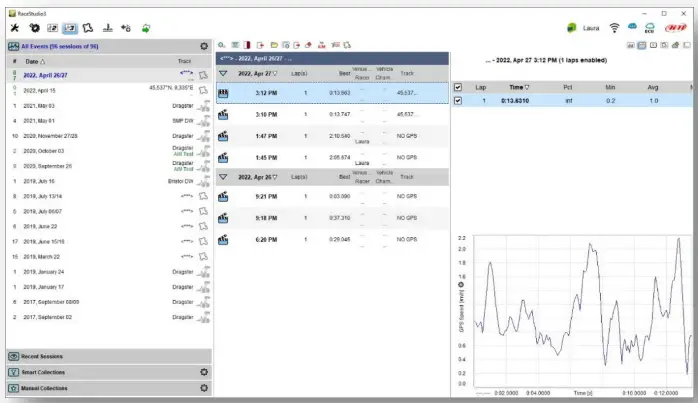Select the highlighted RS3 Analysis icon
Image resolution: width=698 pixels, height=403 pixels.
pos(70,28)
